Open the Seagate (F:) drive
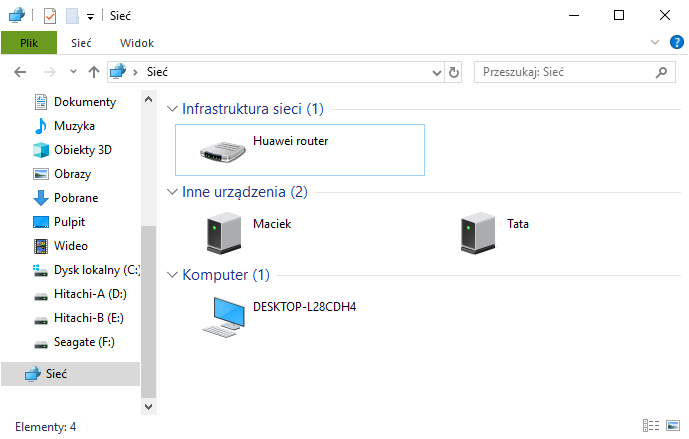Viewport: 689px width, 439px height. (x=75, y=342)
